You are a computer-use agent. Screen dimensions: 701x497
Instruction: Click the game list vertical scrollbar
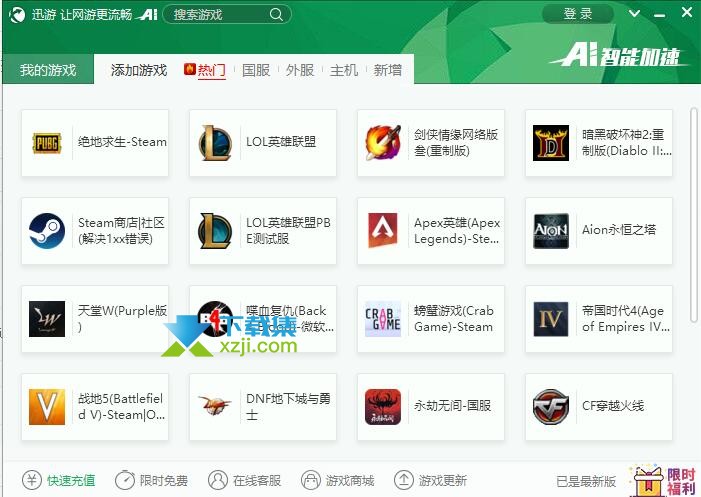(694, 215)
